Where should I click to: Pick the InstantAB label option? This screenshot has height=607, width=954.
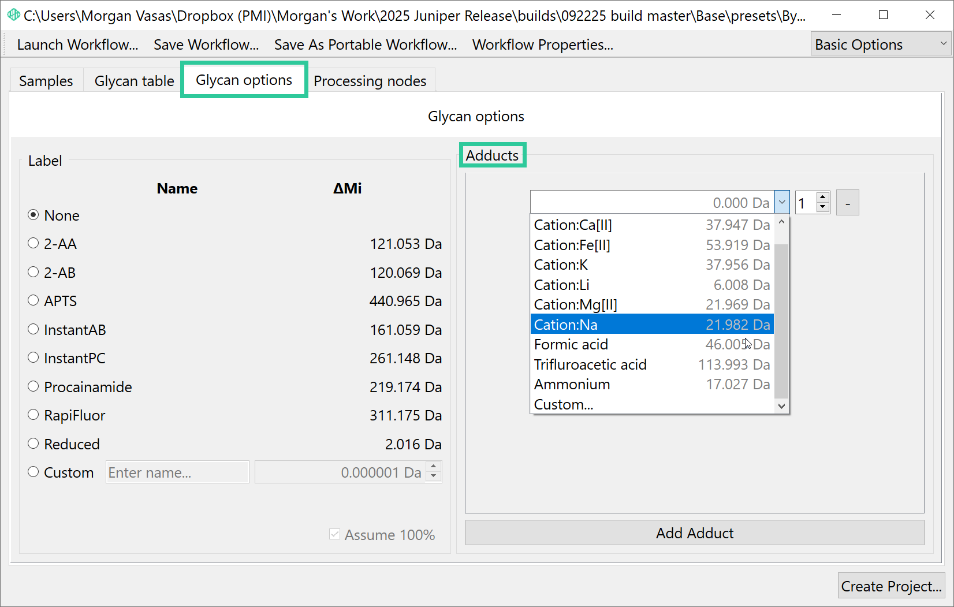33,329
